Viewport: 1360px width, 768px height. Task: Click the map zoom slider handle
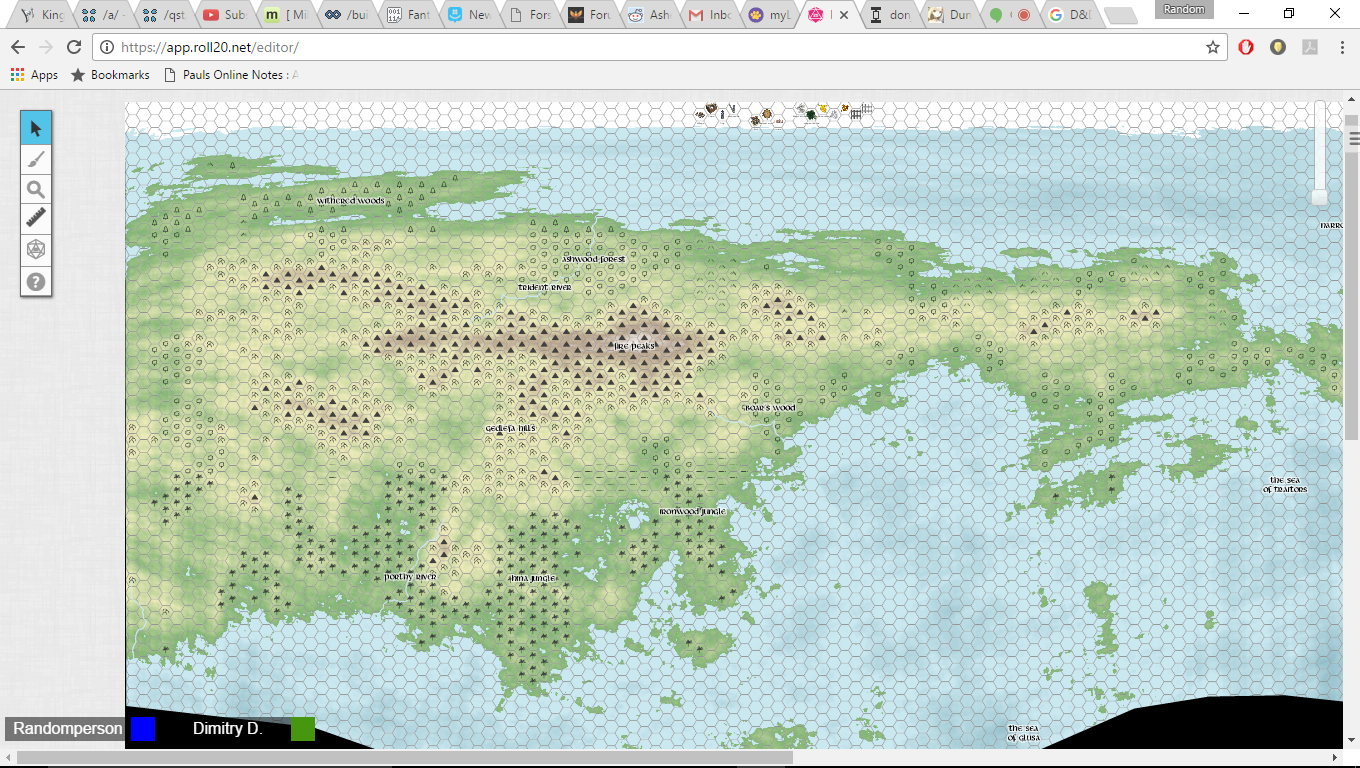click(x=1320, y=197)
